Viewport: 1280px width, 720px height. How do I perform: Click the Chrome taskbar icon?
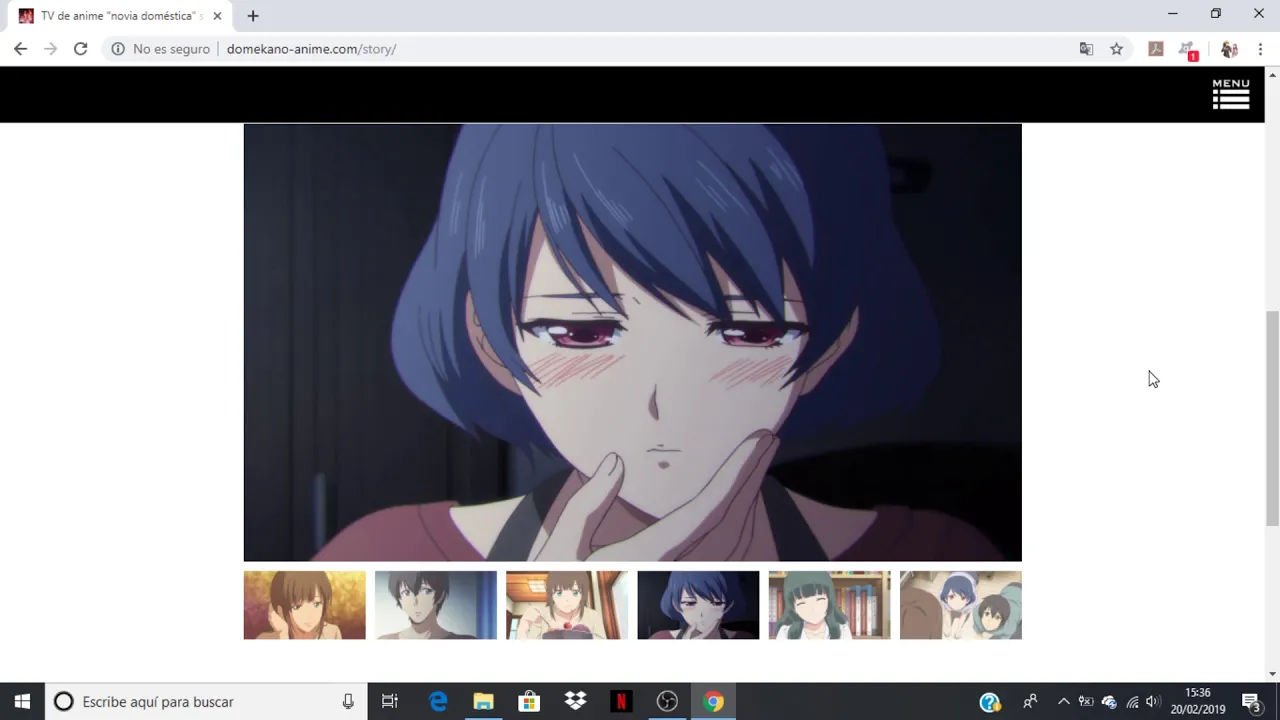pyautogui.click(x=713, y=701)
